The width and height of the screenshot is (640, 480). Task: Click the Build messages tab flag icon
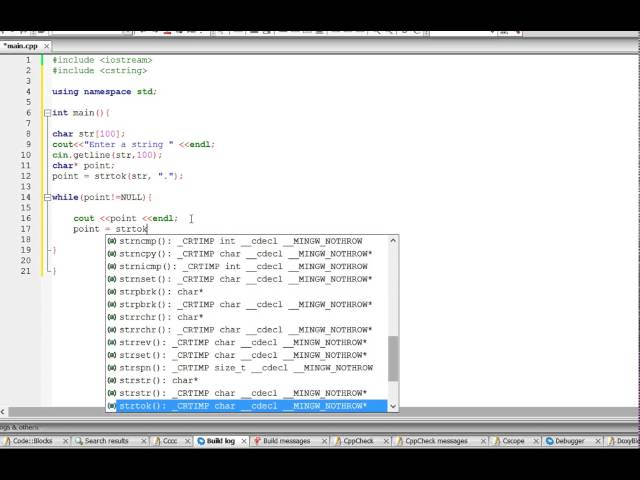click(257, 441)
